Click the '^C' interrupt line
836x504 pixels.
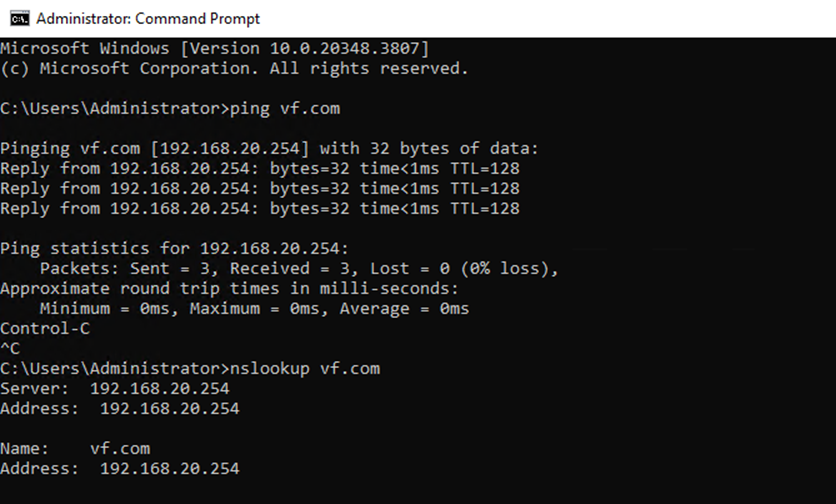[x=10, y=348]
